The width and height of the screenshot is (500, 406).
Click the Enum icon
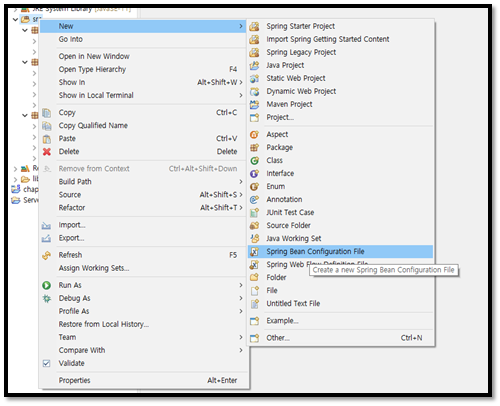tap(254, 186)
